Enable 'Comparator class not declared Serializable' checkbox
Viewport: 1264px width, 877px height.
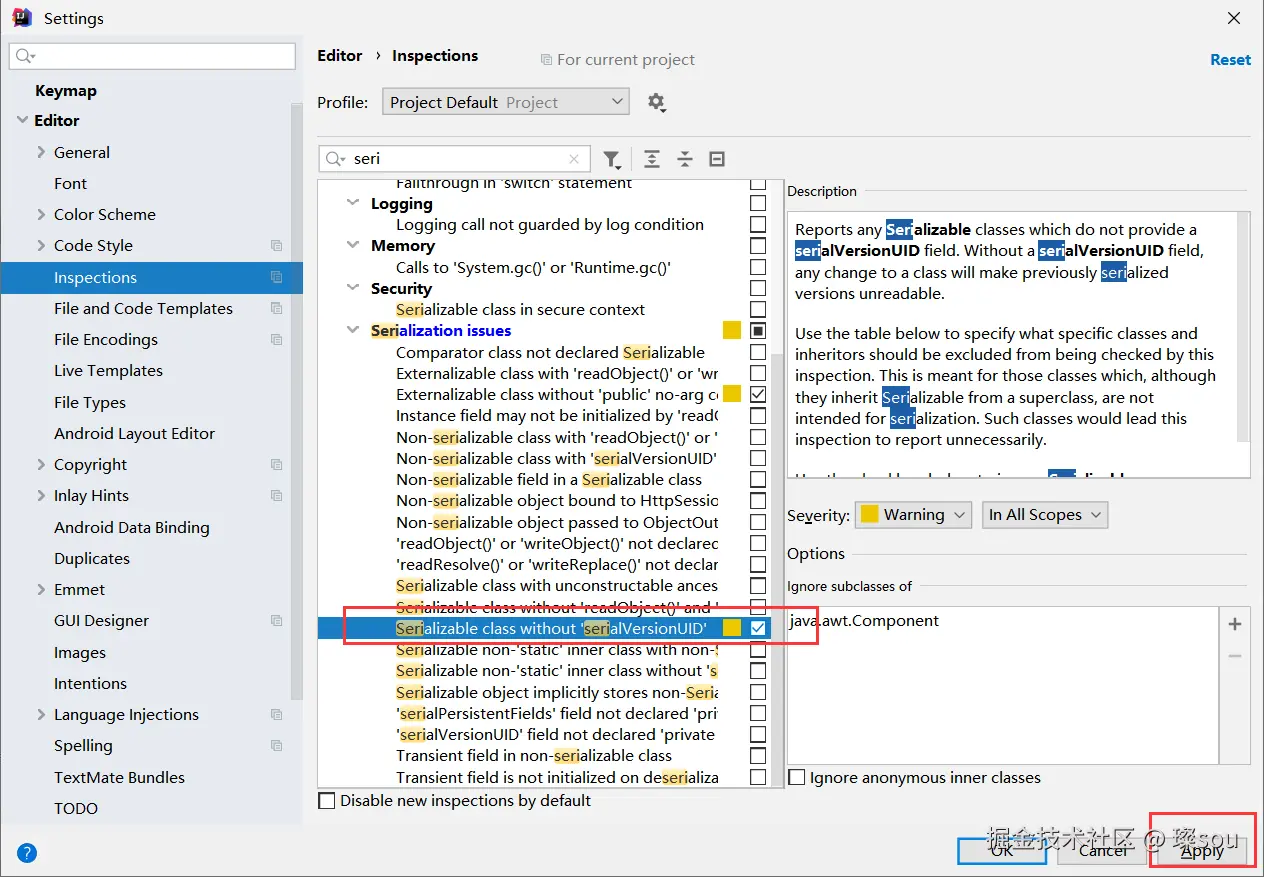tap(758, 352)
